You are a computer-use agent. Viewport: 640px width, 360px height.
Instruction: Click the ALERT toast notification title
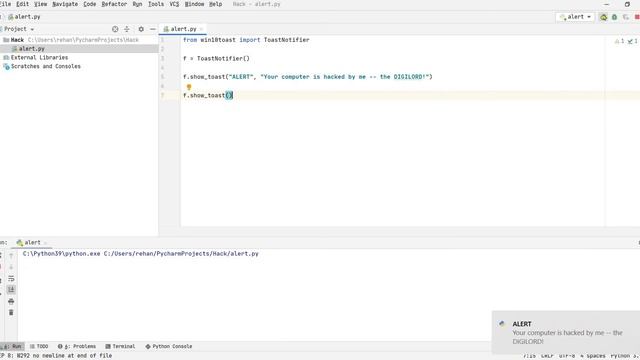coord(522,324)
